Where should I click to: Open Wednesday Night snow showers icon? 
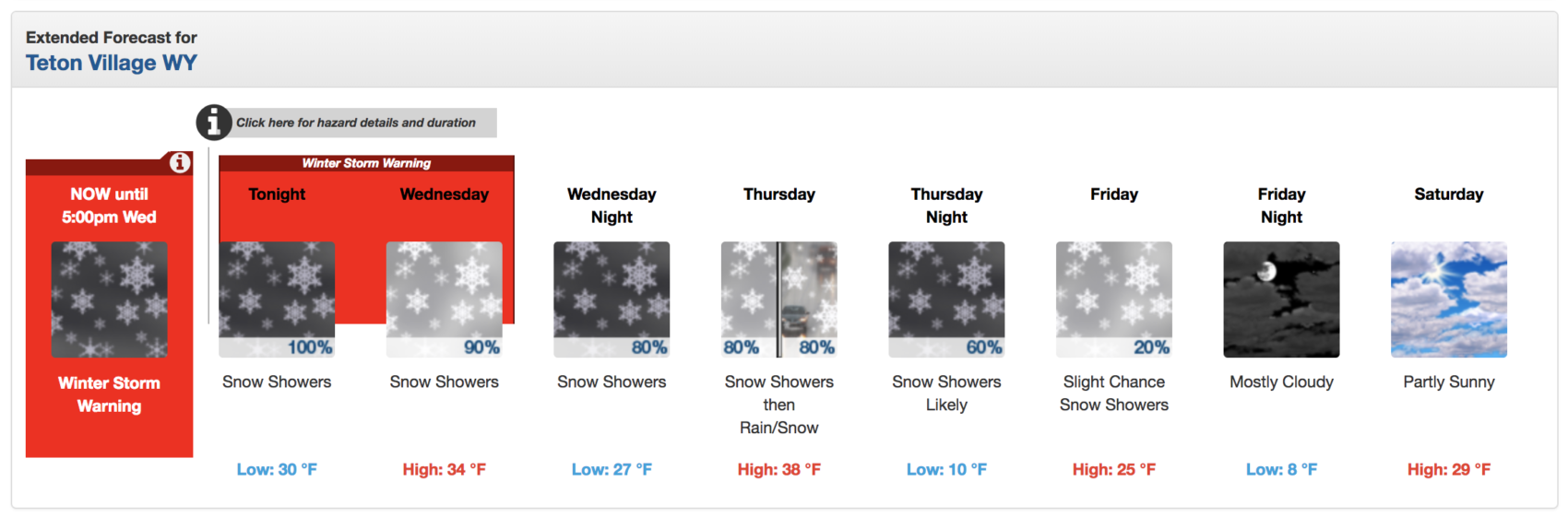(612, 300)
